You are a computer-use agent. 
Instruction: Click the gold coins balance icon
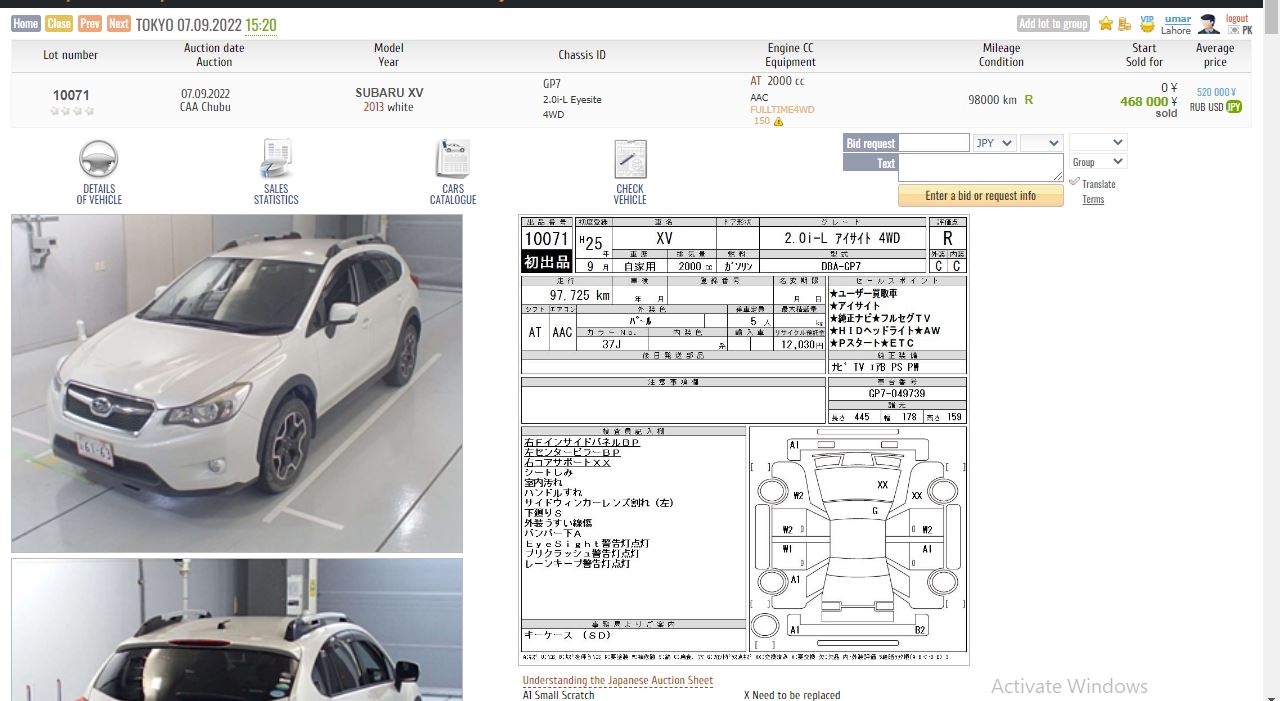coord(1125,24)
